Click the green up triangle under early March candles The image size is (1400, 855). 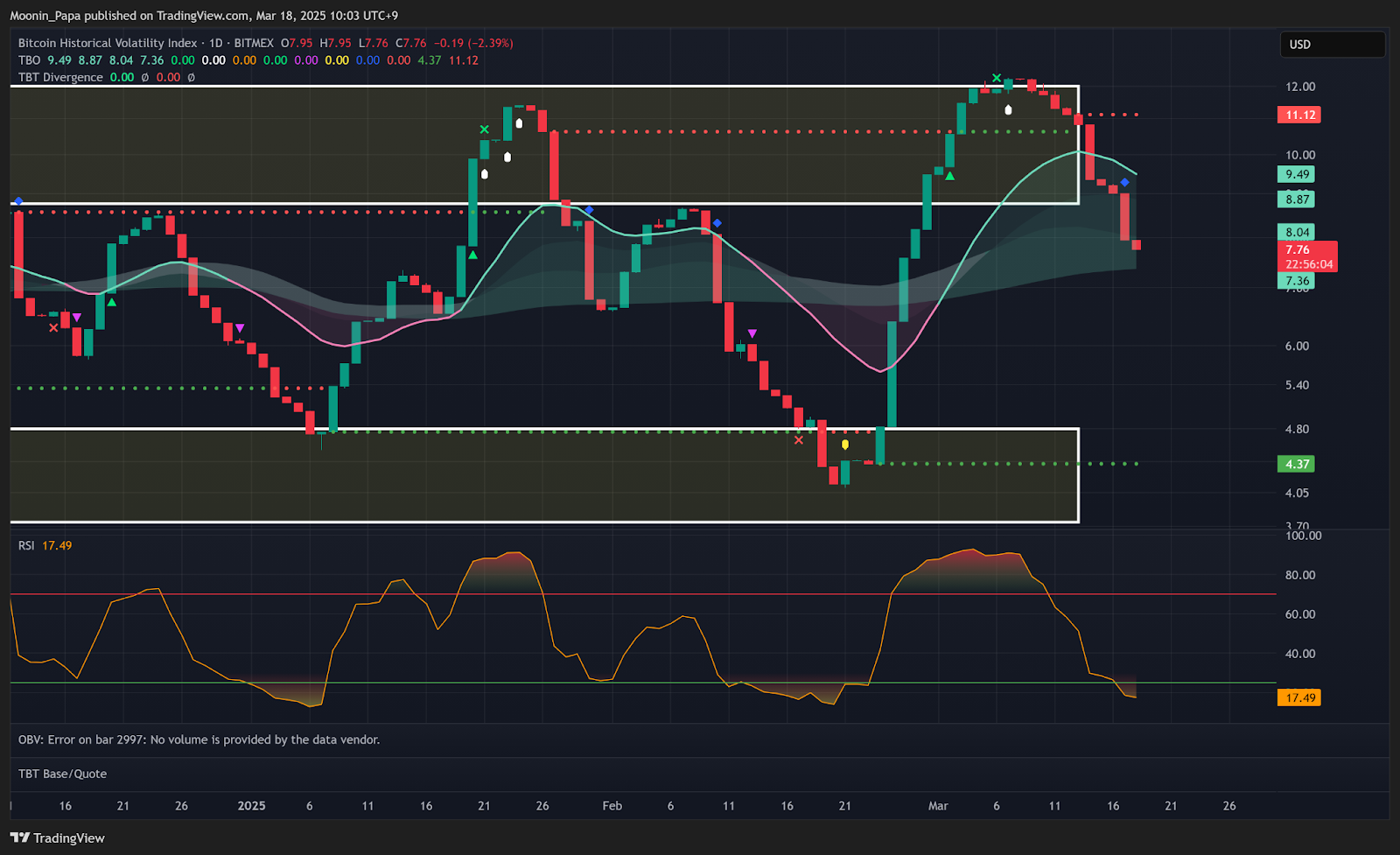point(949,176)
